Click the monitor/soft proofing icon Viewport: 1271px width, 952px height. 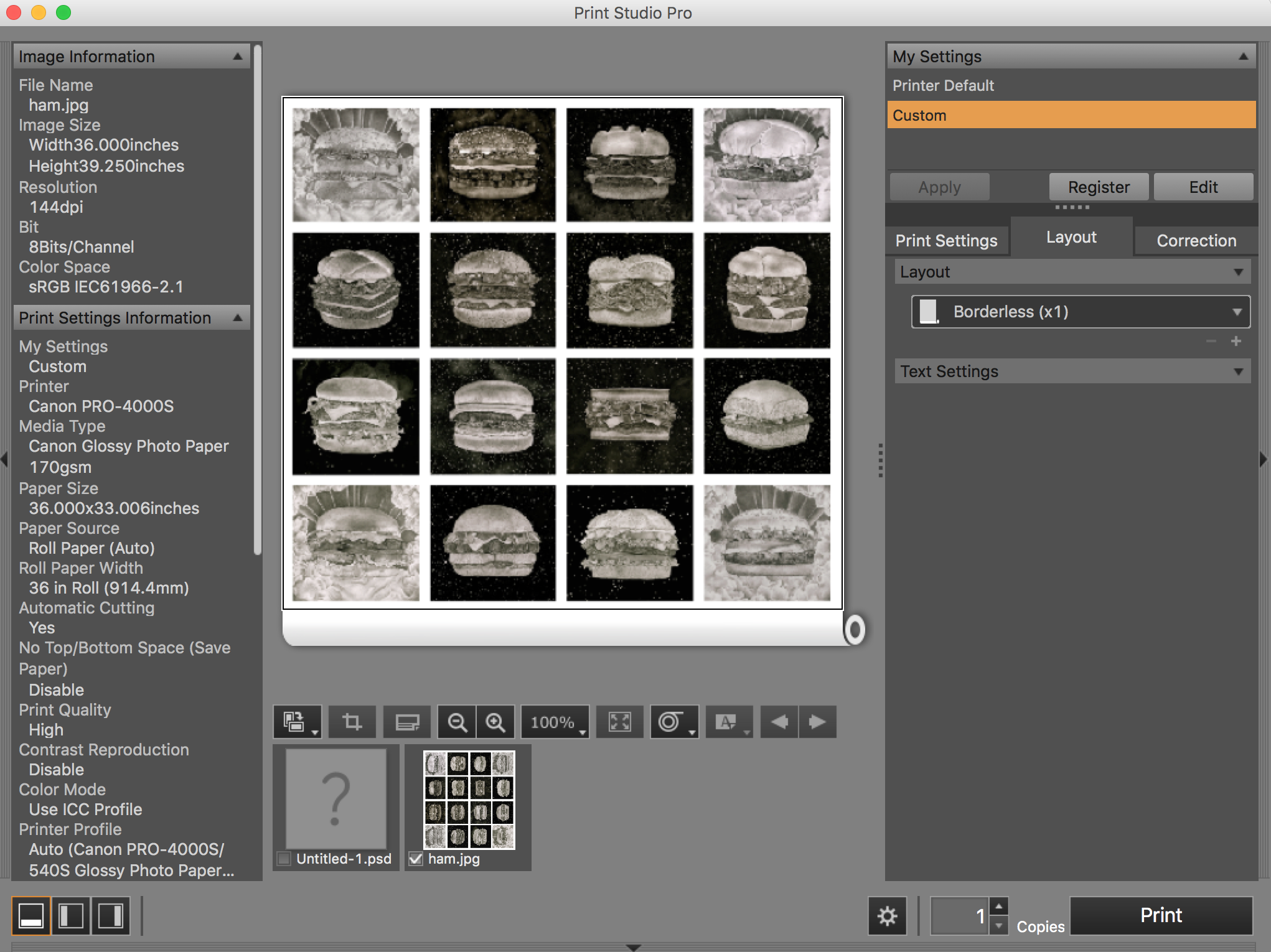tap(407, 722)
